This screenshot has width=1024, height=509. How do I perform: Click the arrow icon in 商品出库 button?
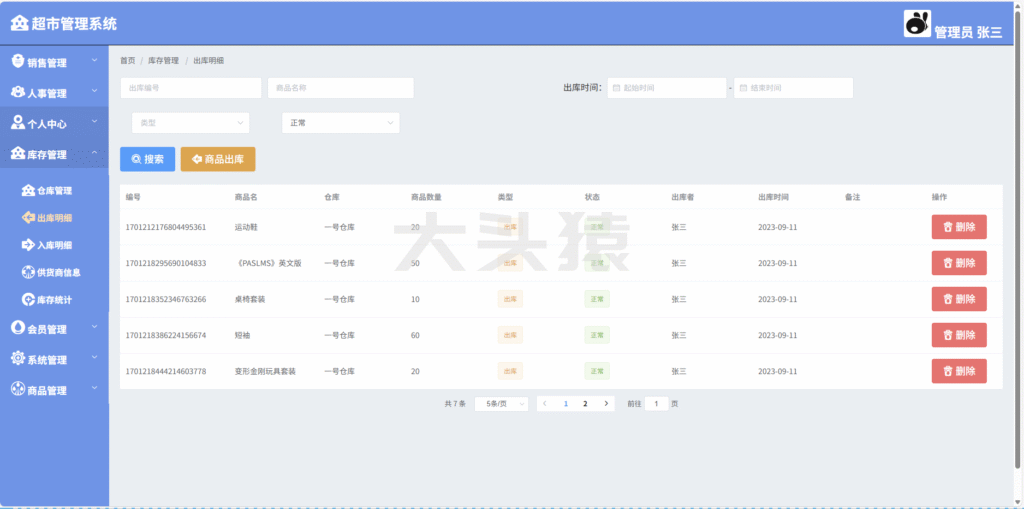coord(197,159)
